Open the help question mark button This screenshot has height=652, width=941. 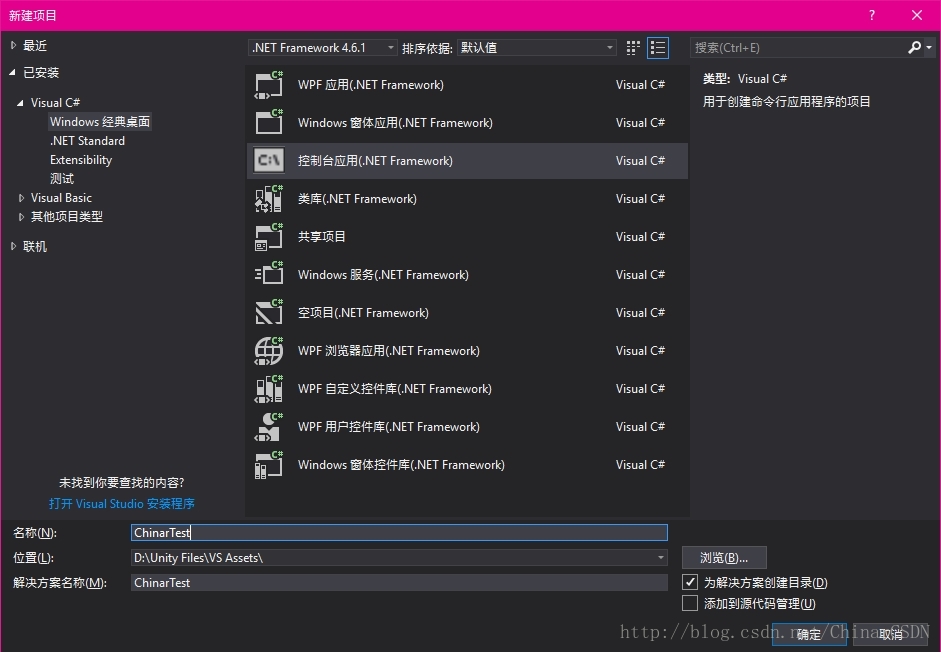(x=872, y=16)
